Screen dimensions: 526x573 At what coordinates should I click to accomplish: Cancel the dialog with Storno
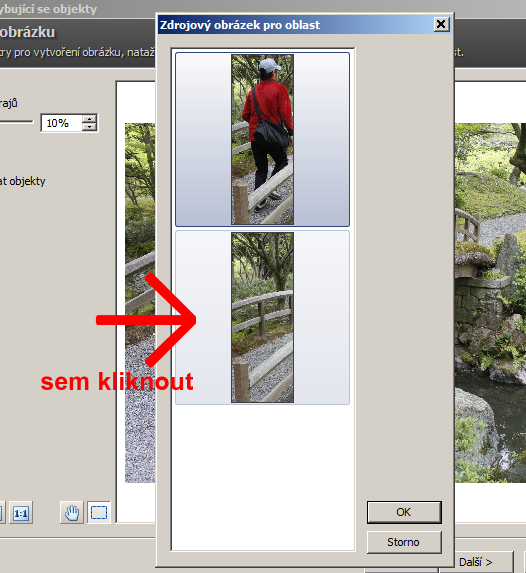pyautogui.click(x=404, y=542)
